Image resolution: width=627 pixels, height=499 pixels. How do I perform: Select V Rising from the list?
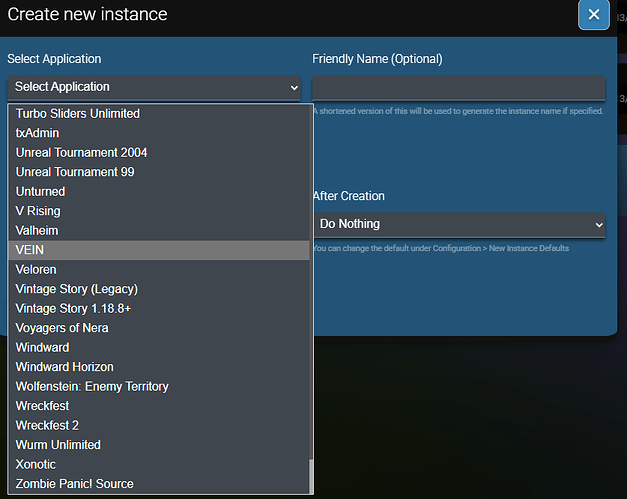(x=158, y=211)
